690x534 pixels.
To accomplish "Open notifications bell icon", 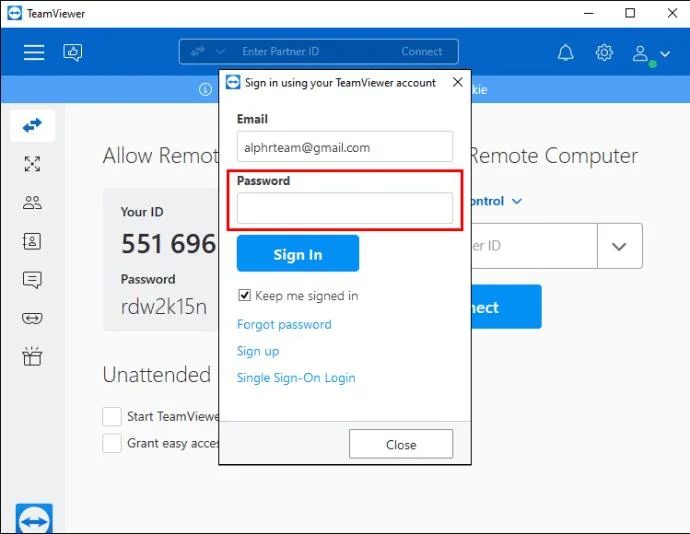I will tap(565, 53).
